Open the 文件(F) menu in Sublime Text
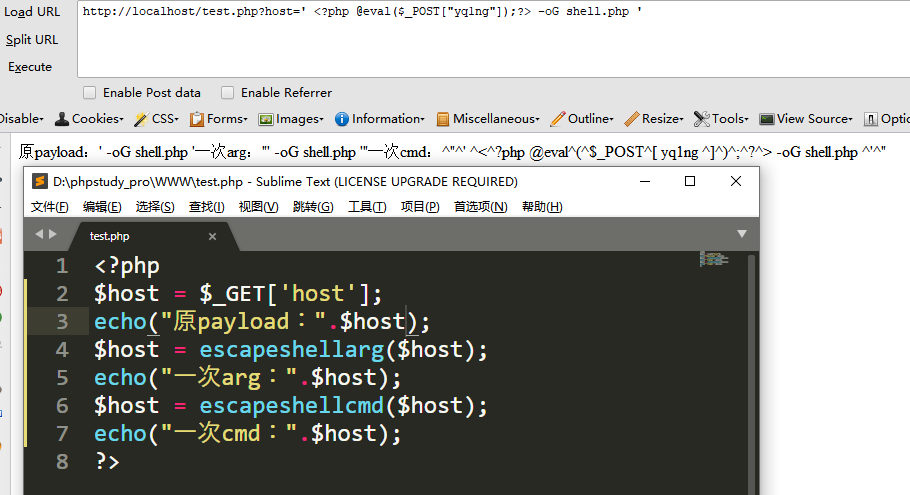The width and height of the screenshot is (910, 495). click(x=49, y=207)
